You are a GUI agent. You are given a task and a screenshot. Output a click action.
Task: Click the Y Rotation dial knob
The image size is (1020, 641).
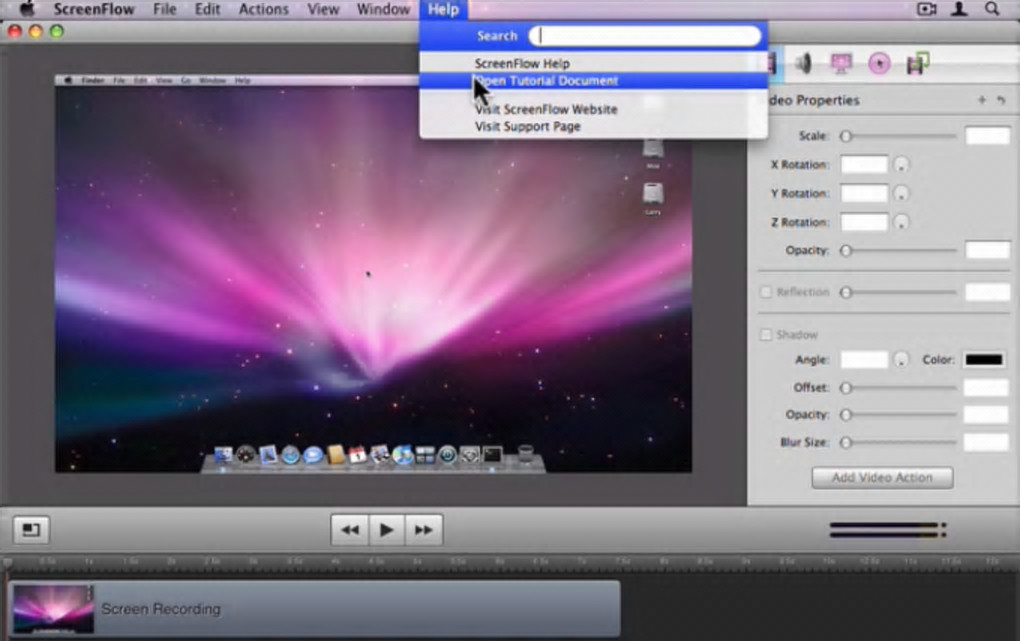pyautogui.click(x=901, y=193)
